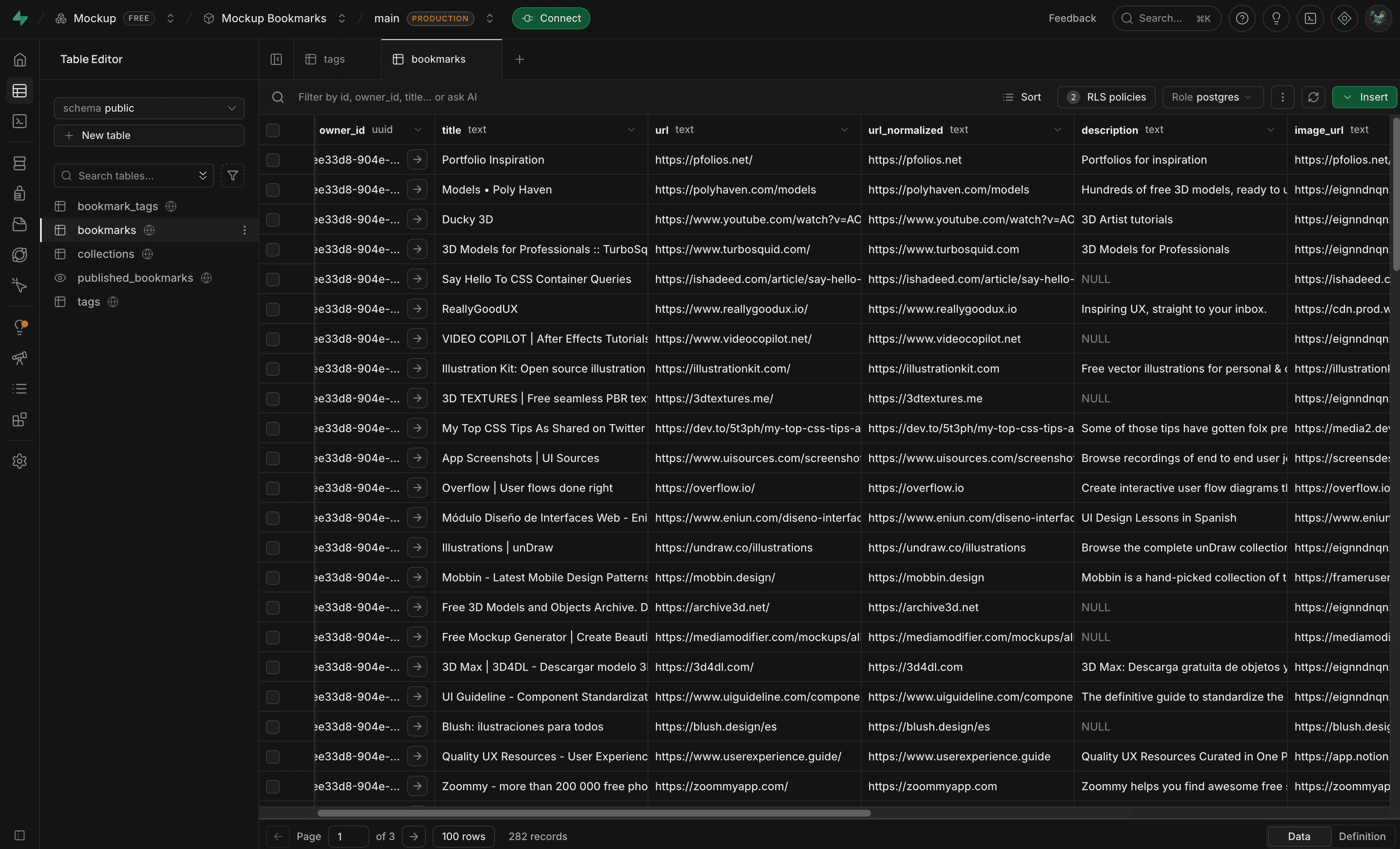Switch to the Data view
This screenshot has height=849, width=1400.
point(1299,836)
